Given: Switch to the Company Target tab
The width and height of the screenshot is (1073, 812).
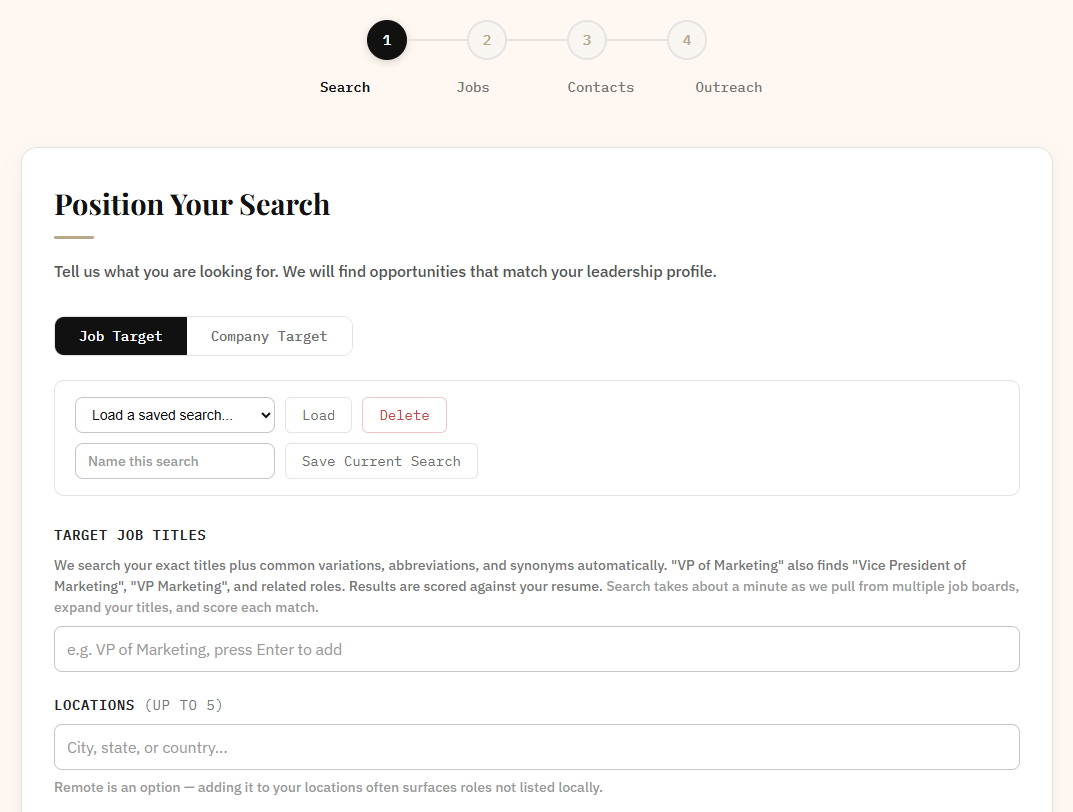Looking at the screenshot, I should point(269,336).
